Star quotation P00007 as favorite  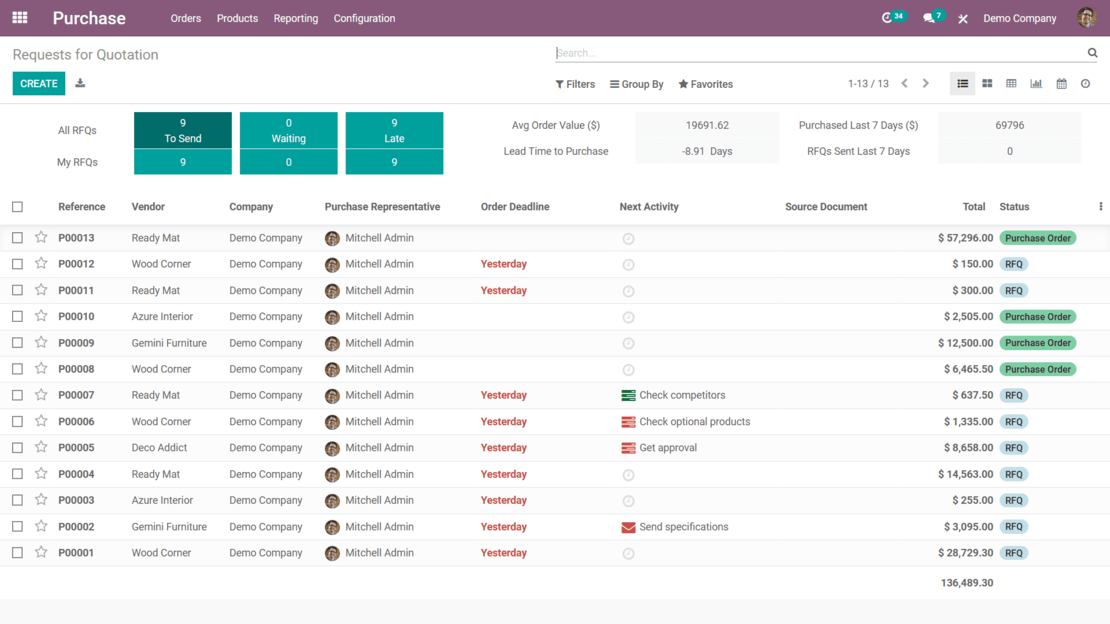39,395
